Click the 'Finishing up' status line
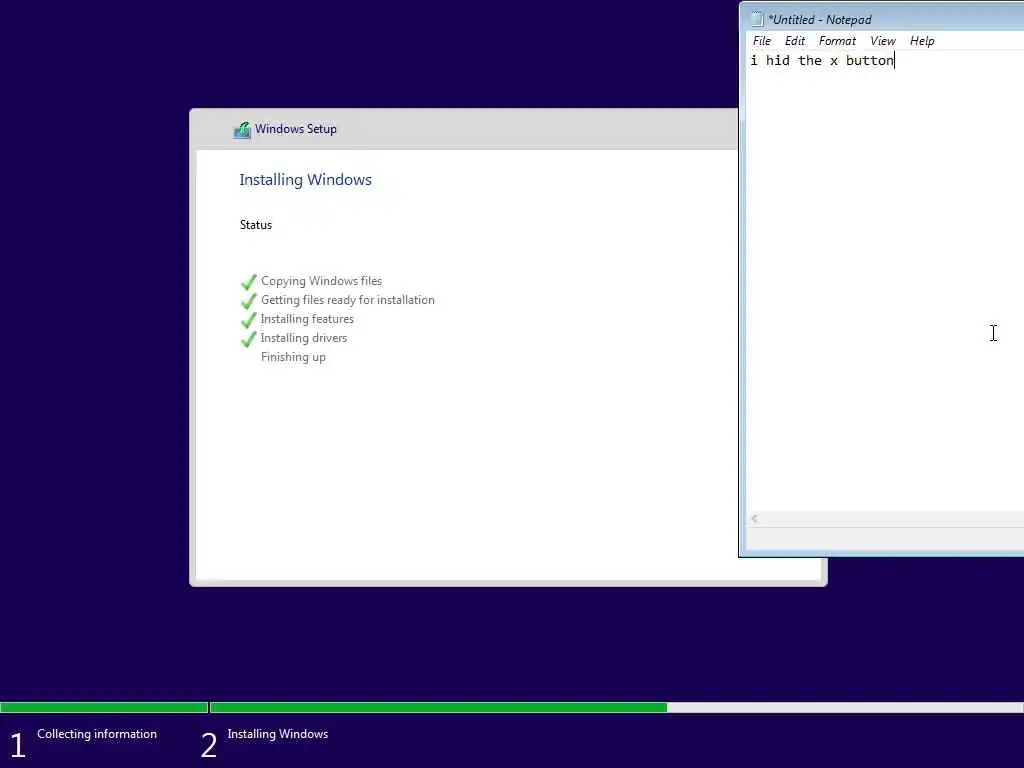Screen dimensions: 1024x768 [x=293, y=357]
